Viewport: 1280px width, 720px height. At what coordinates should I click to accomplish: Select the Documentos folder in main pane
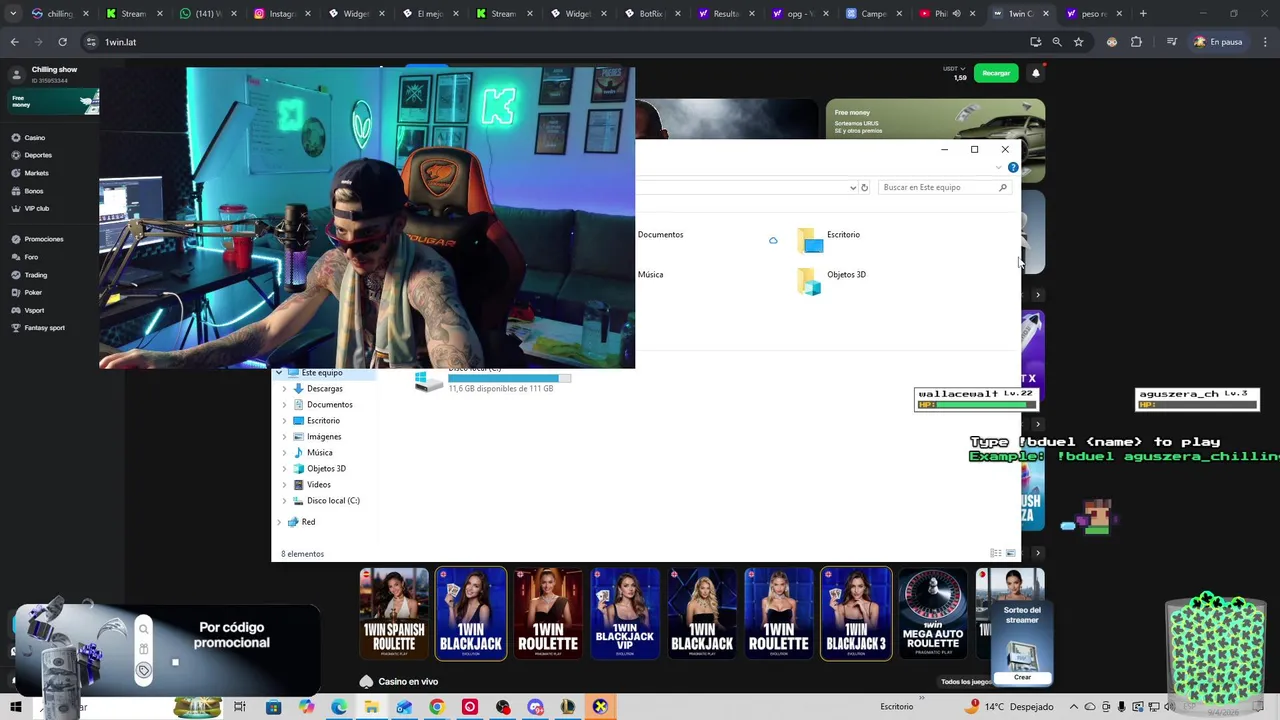coord(660,234)
